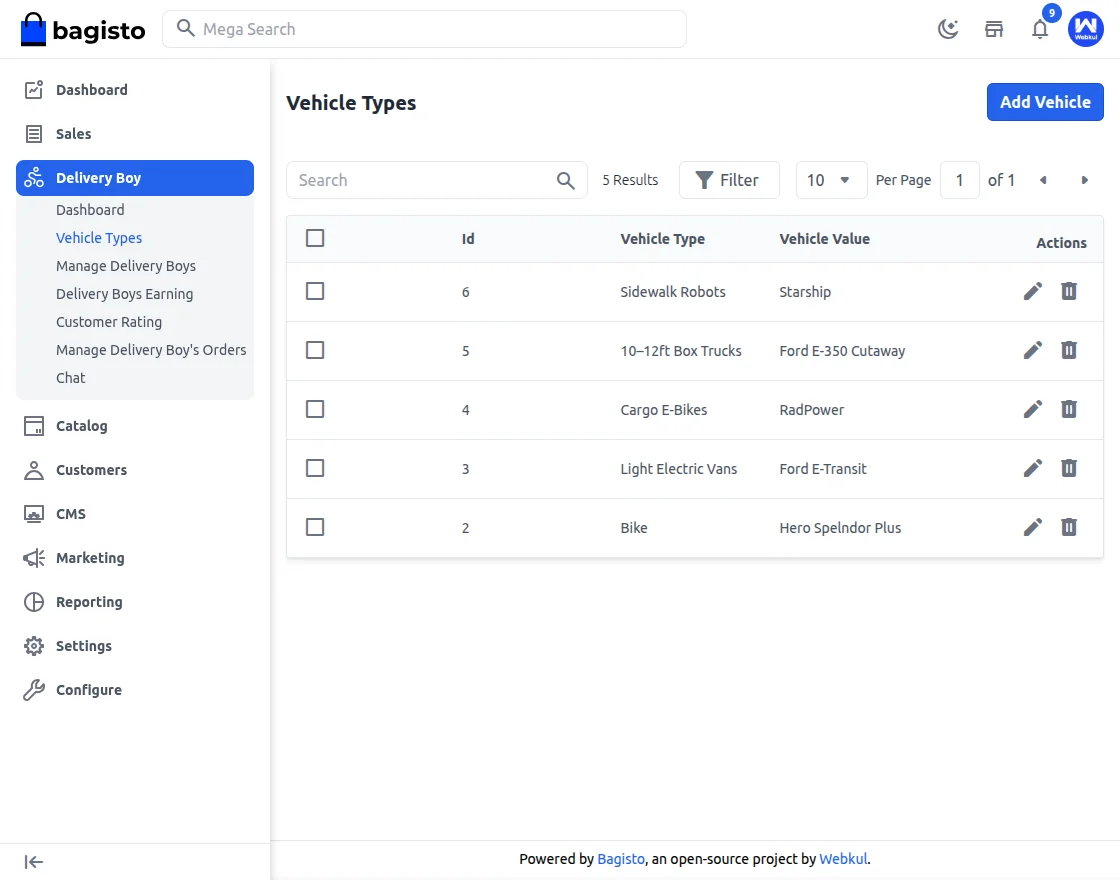
Task: Toggle dark mode moon icon
Action: pos(948,29)
